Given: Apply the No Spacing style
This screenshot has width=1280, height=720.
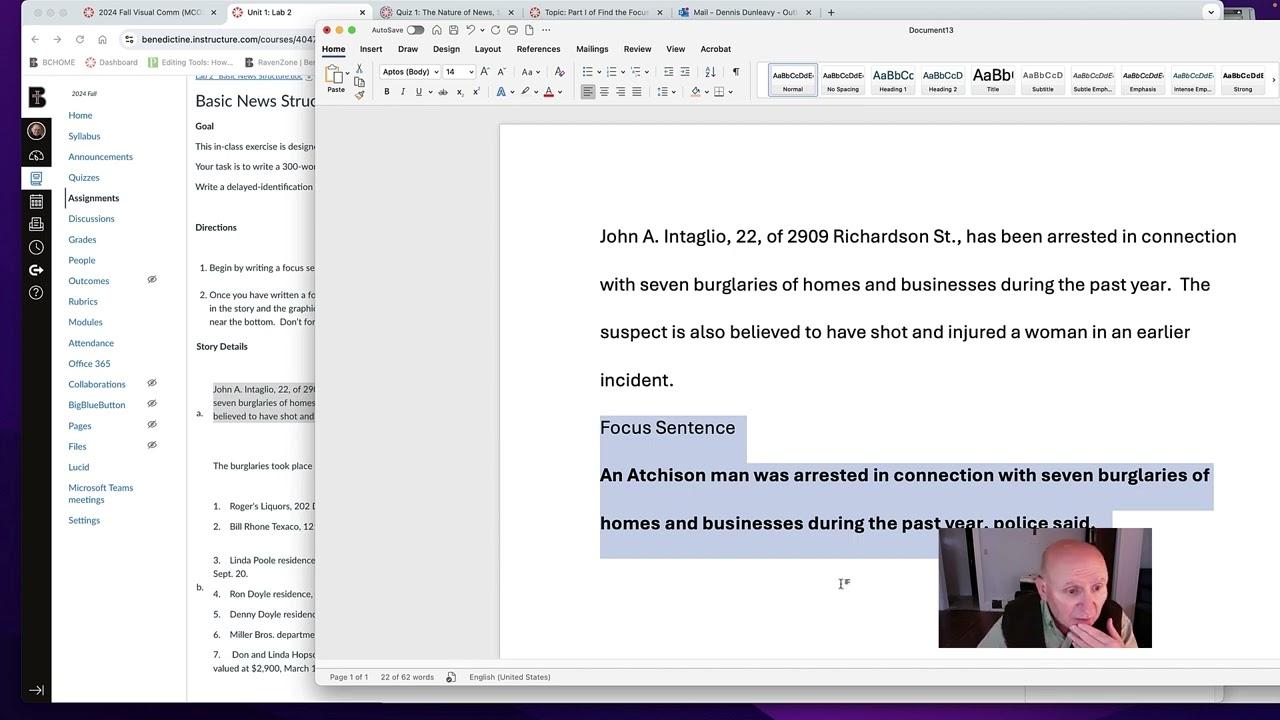Looking at the screenshot, I should [843, 80].
